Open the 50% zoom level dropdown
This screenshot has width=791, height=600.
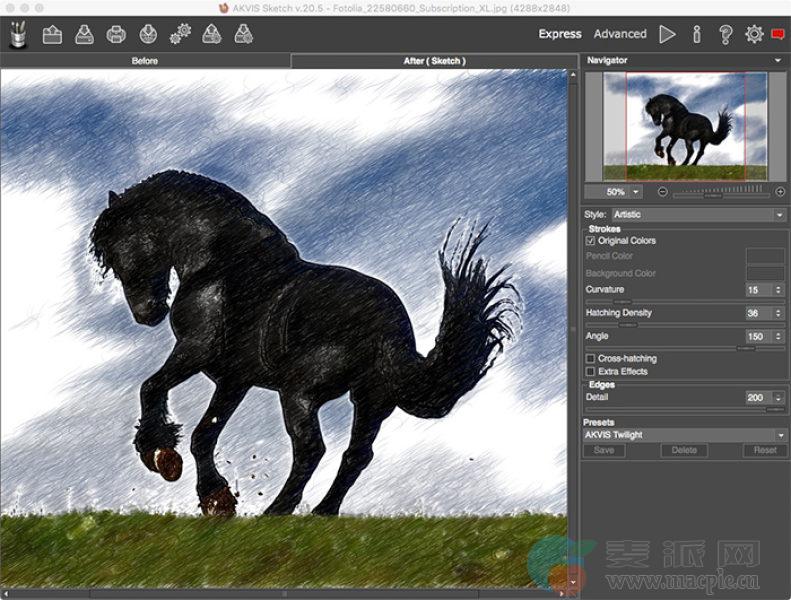pyautogui.click(x=622, y=191)
